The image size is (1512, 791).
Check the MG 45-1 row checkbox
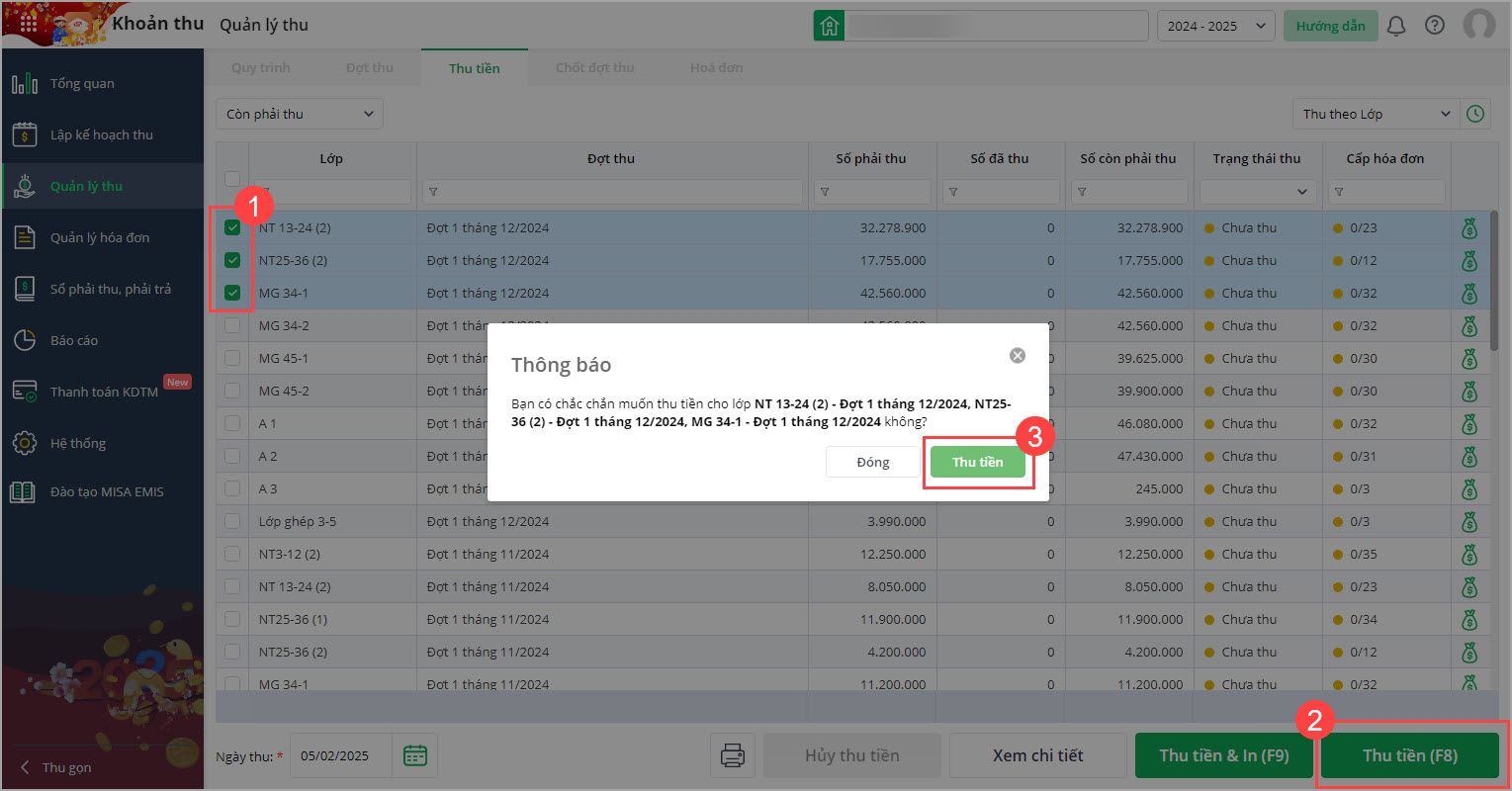click(x=232, y=359)
